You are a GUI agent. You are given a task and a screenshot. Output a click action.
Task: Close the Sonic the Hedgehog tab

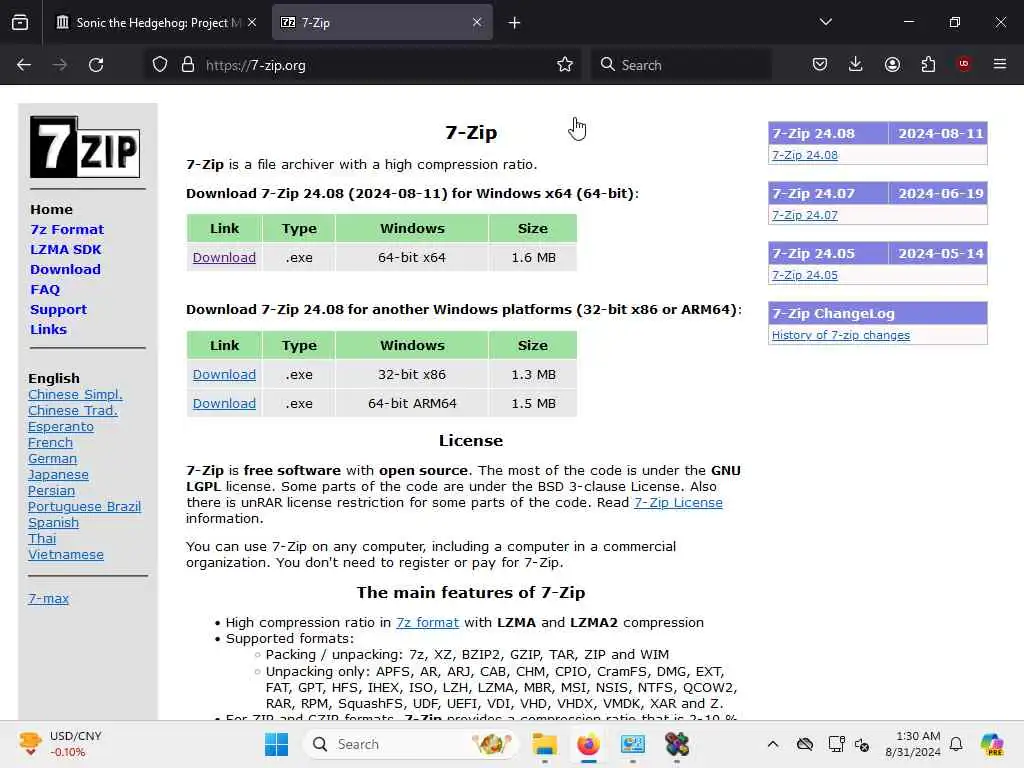click(x=252, y=22)
